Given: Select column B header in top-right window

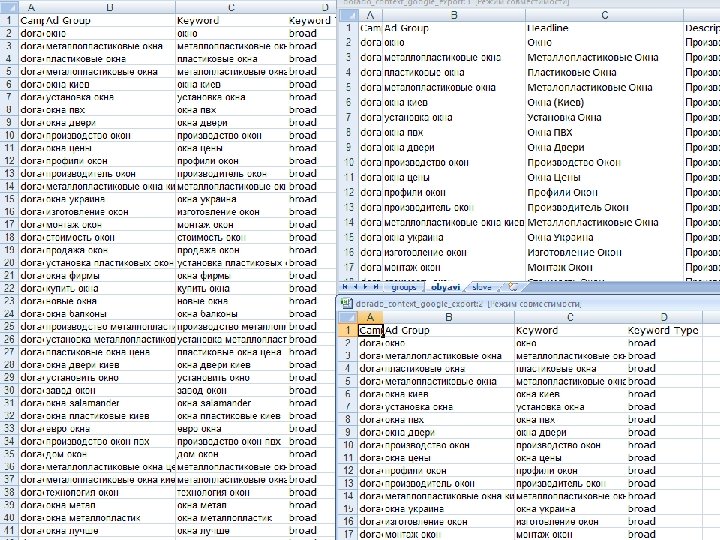Looking at the screenshot, I should (x=454, y=15).
